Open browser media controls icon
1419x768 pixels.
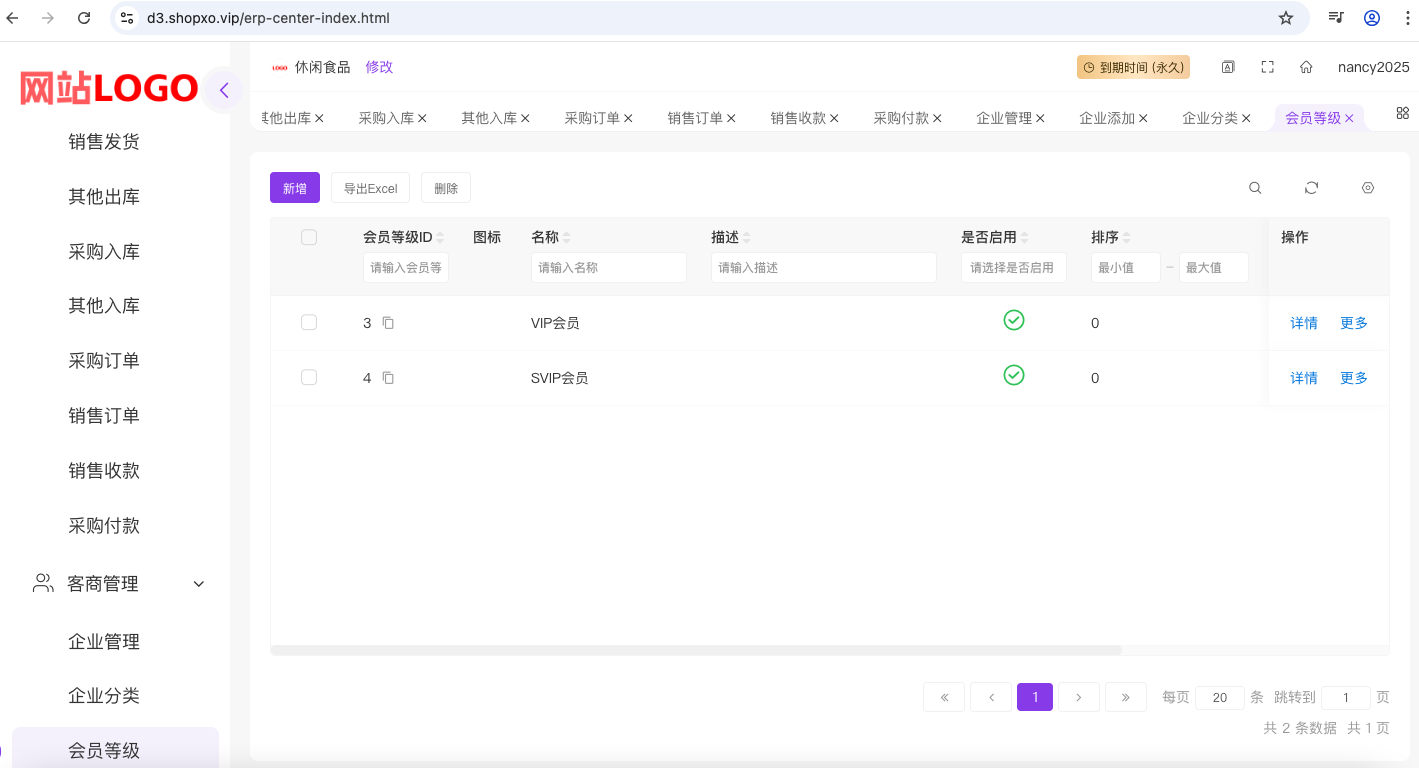1336,18
